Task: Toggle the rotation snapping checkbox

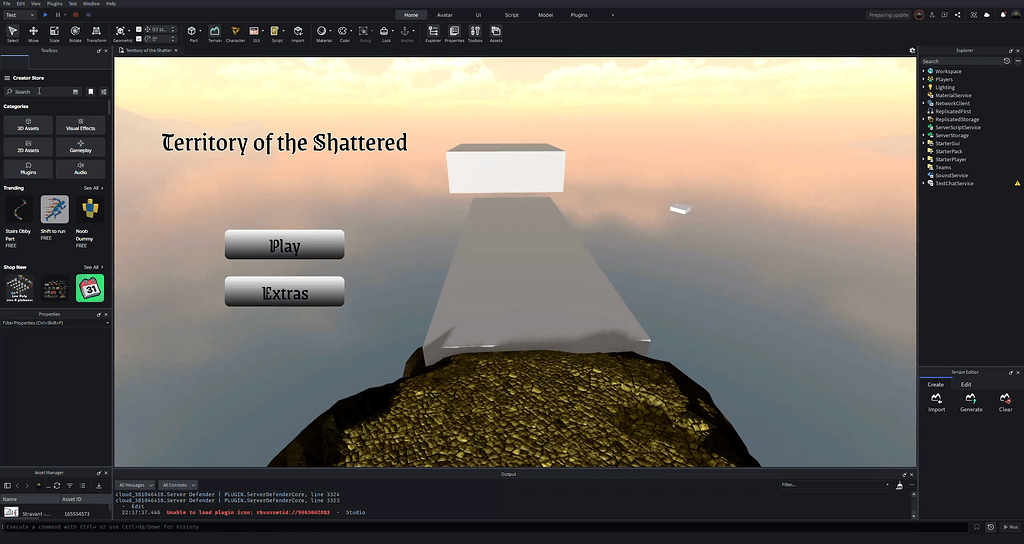Action: (x=138, y=39)
